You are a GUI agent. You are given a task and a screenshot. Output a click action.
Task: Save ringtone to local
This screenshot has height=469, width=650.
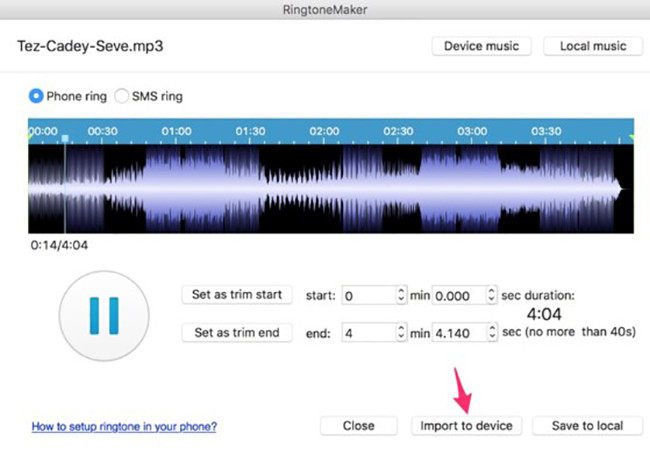pos(588,425)
